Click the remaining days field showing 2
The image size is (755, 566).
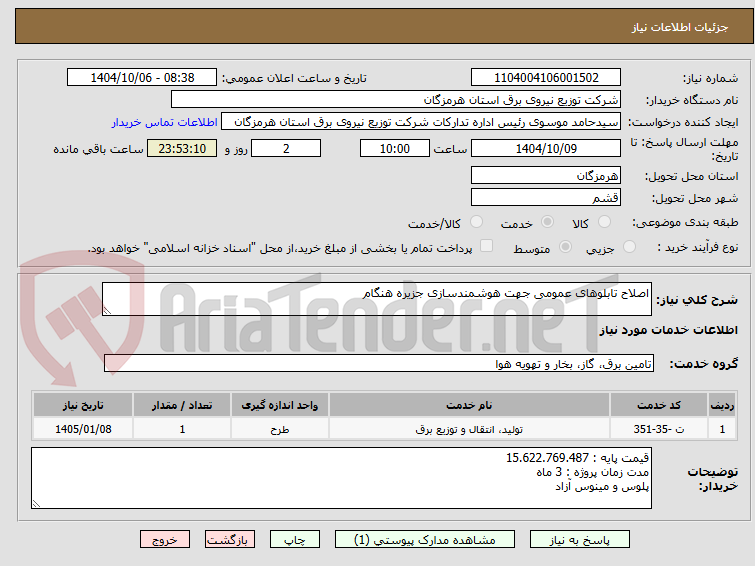click(286, 148)
